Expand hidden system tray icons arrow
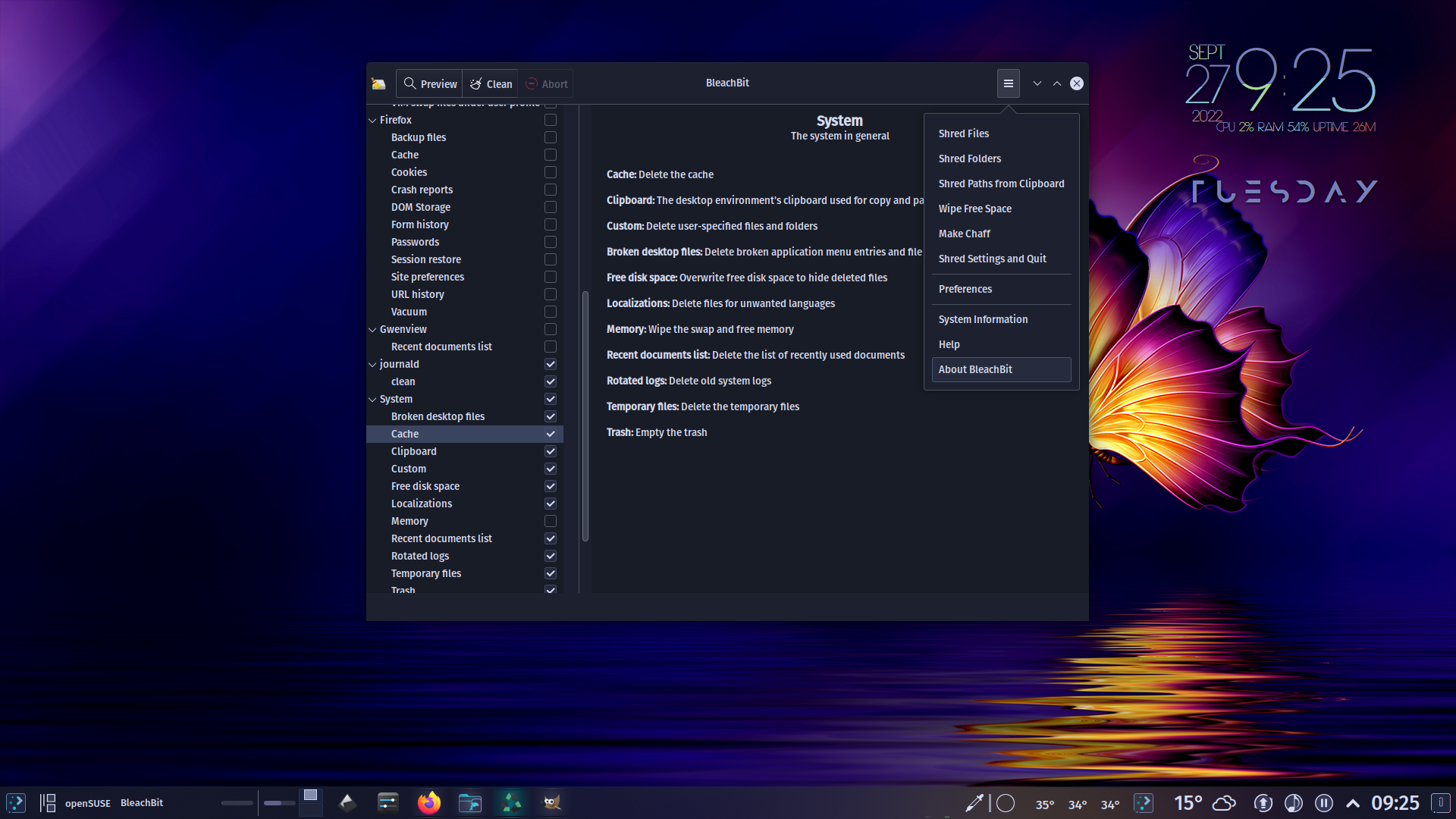This screenshot has width=1456, height=819. point(1353,803)
